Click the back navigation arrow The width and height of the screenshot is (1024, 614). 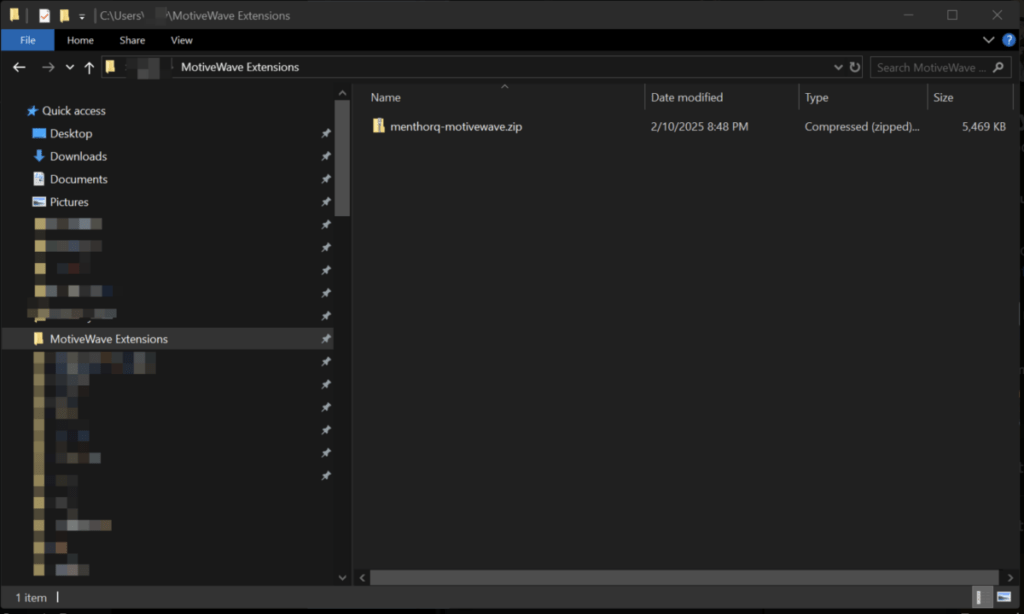[x=18, y=67]
